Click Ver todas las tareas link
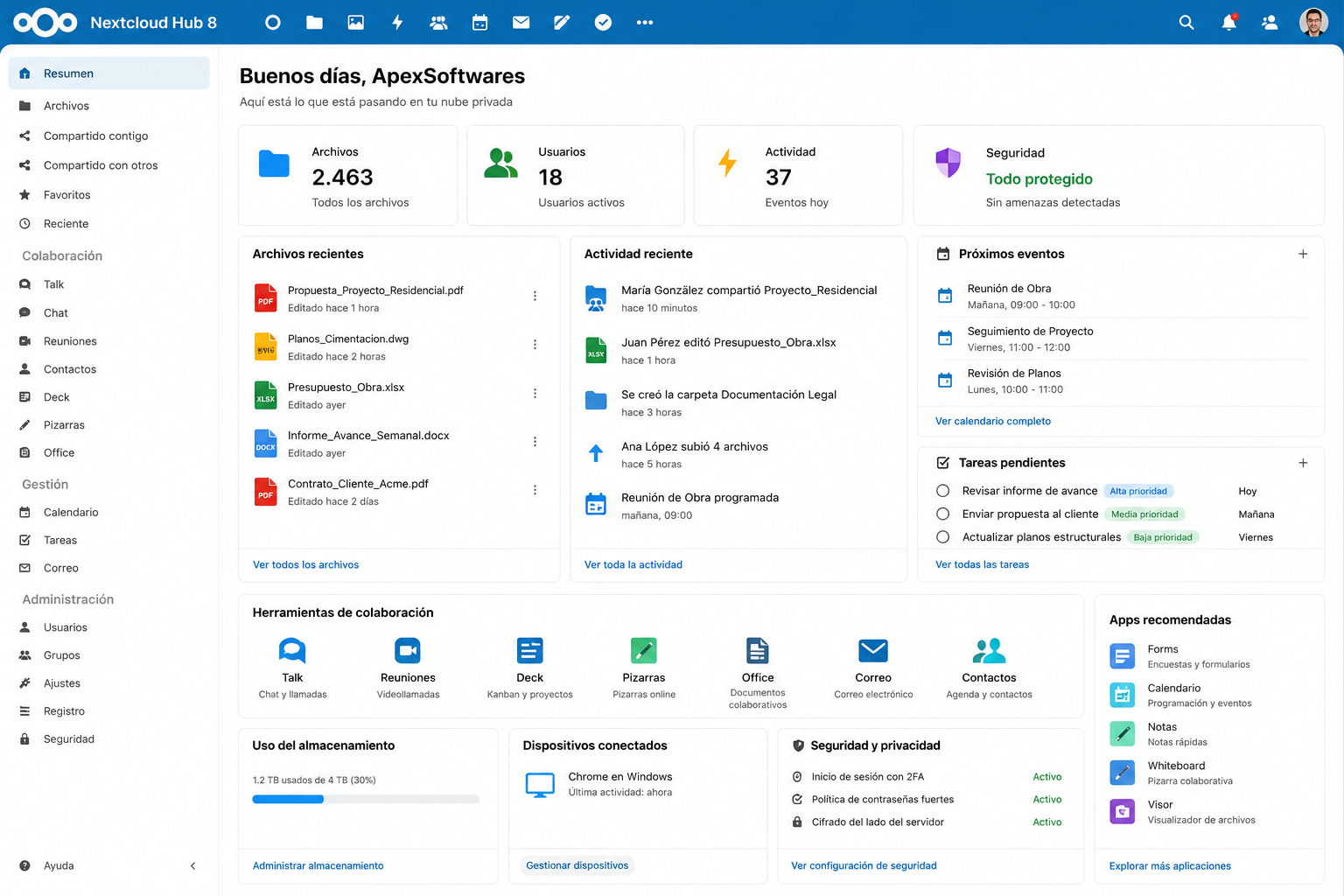The width and height of the screenshot is (1344, 896). point(983,565)
